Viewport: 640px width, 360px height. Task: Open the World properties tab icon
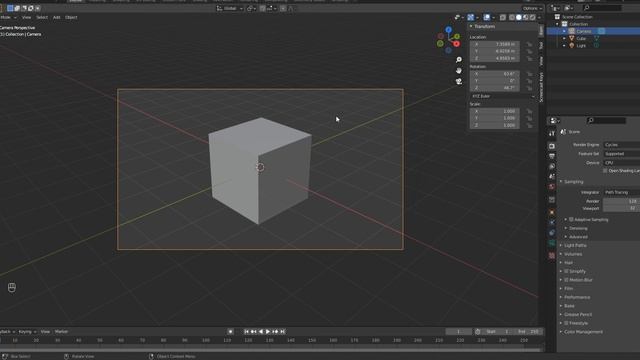[x=552, y=187]
